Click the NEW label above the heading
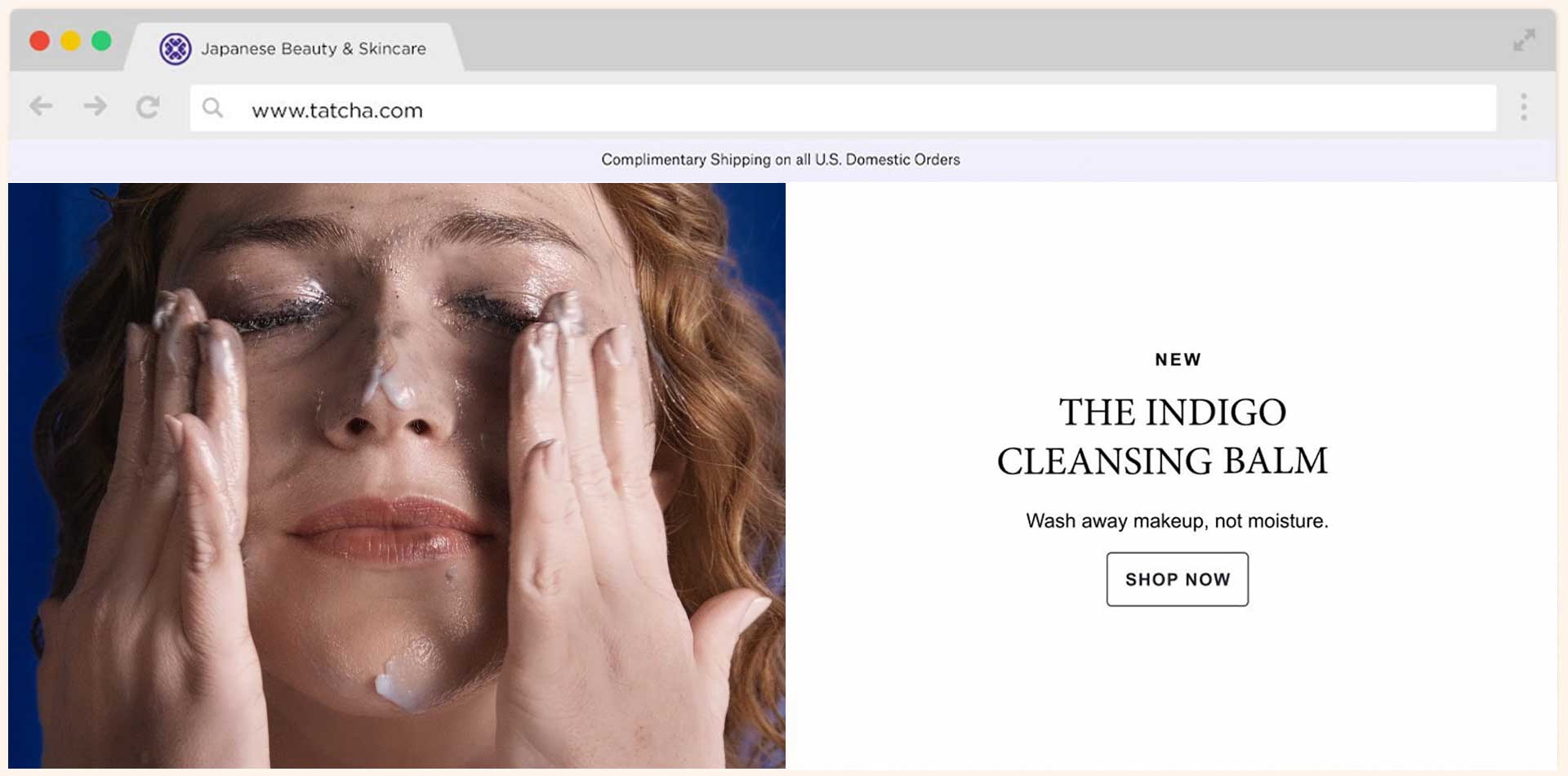 tap(1177, 360)
